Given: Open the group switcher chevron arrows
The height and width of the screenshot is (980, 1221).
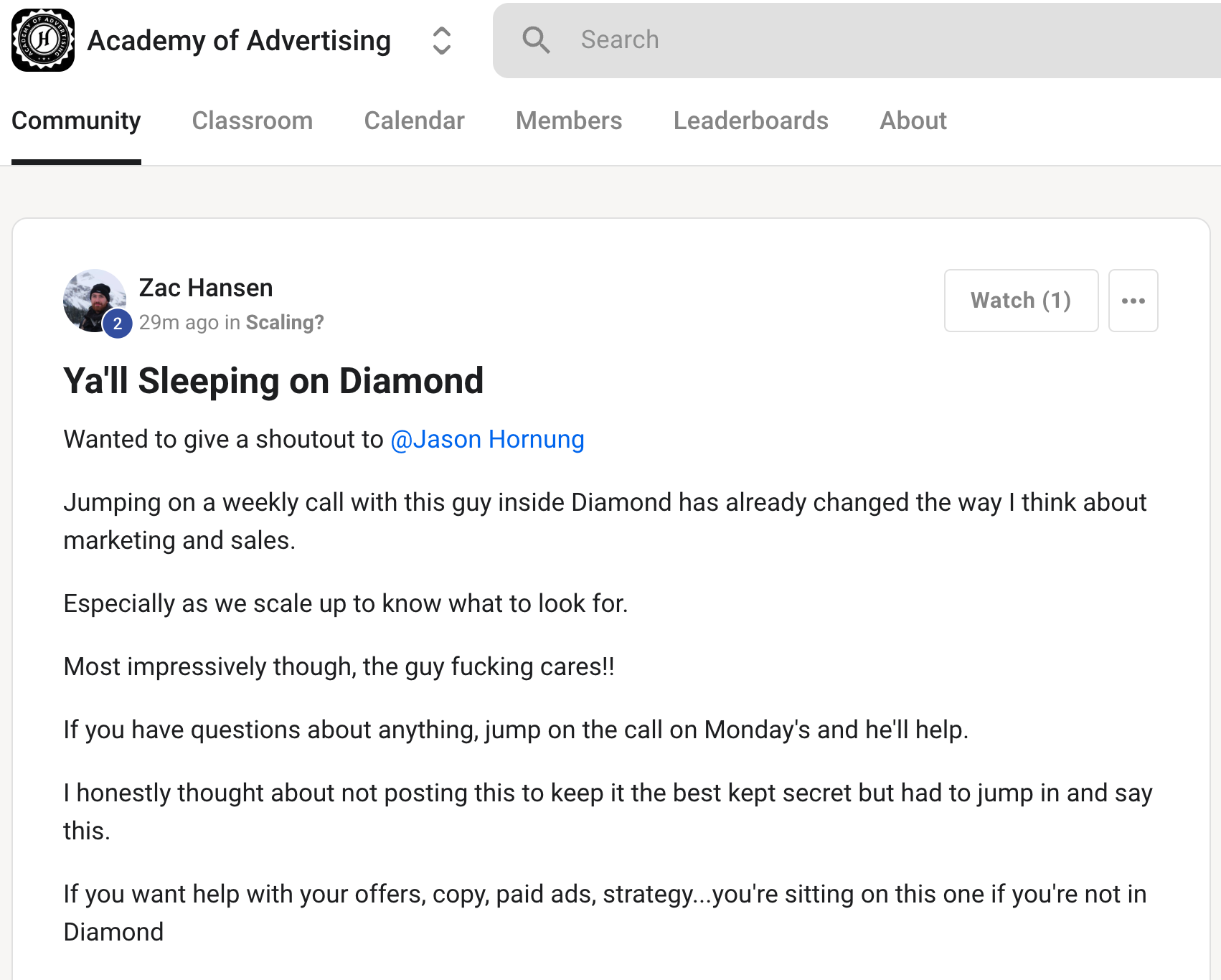Looking at the screenshot, I should (x=441, y=41).
